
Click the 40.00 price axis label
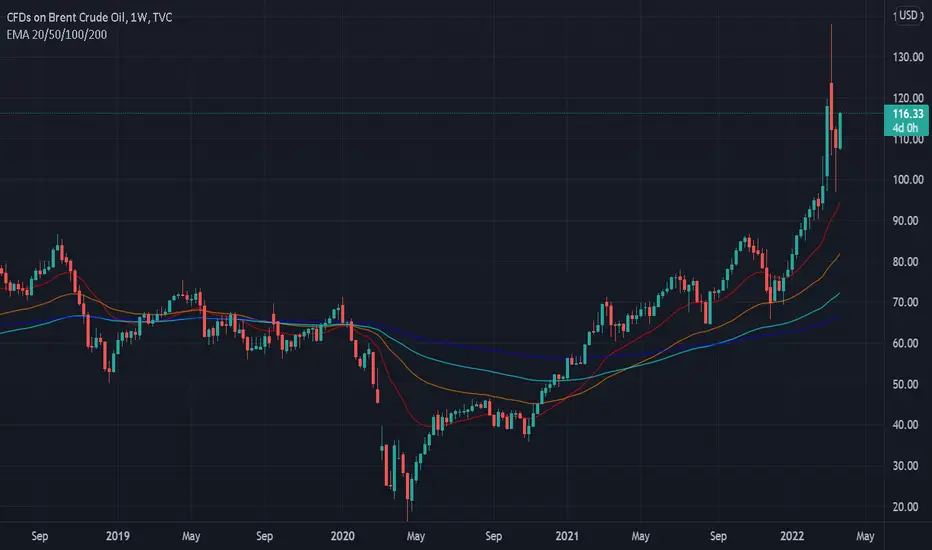(905, 425)
